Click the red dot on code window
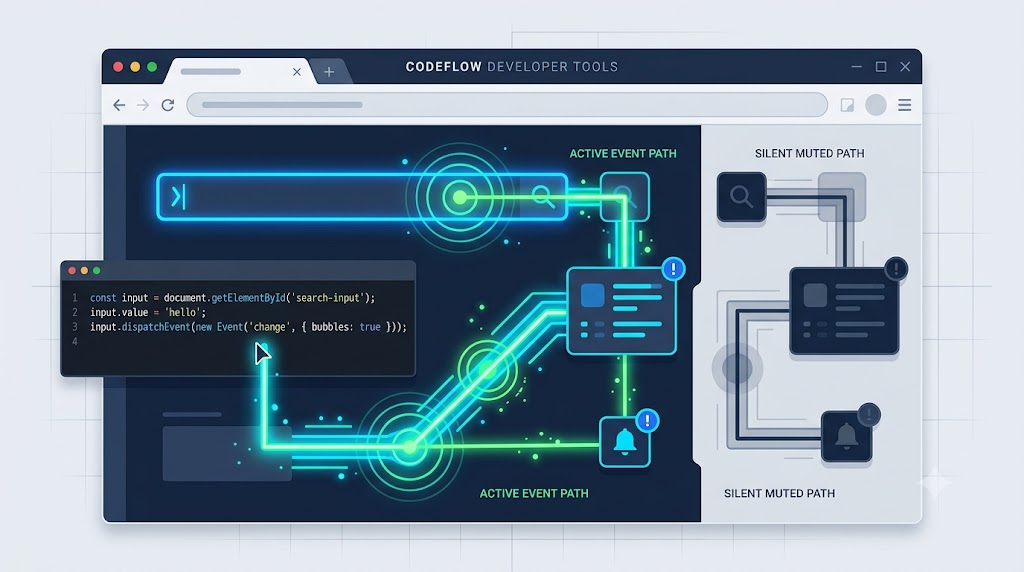Viewport: 1024px width, 572px height. [x=72, y=270]
